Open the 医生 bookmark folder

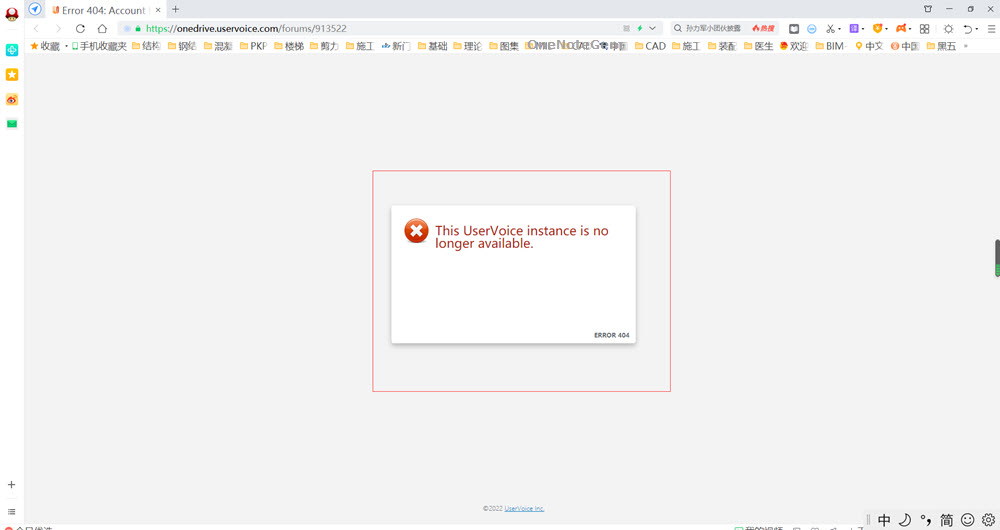758,46
